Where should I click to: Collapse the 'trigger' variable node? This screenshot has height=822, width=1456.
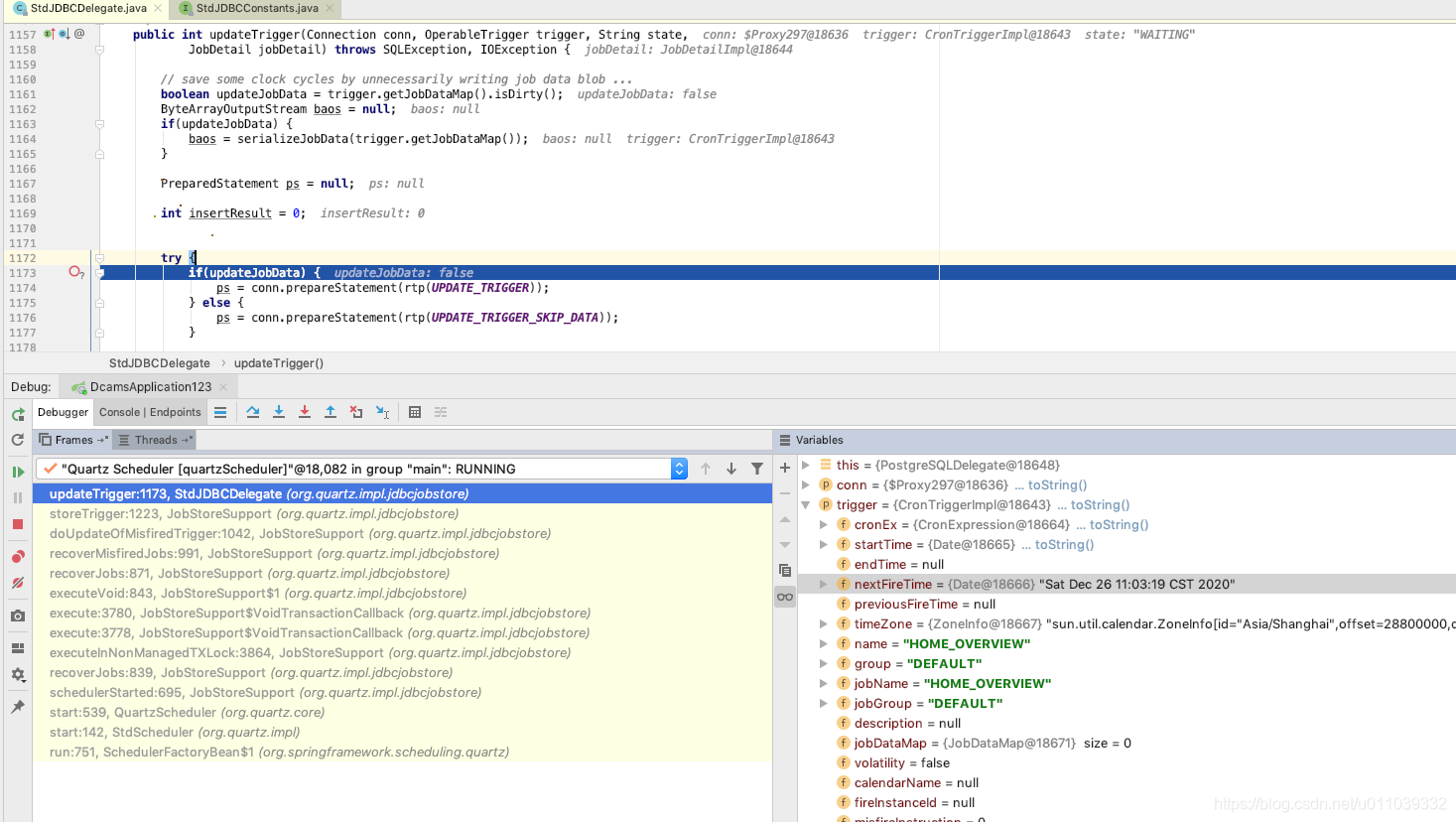click(806, 504)
